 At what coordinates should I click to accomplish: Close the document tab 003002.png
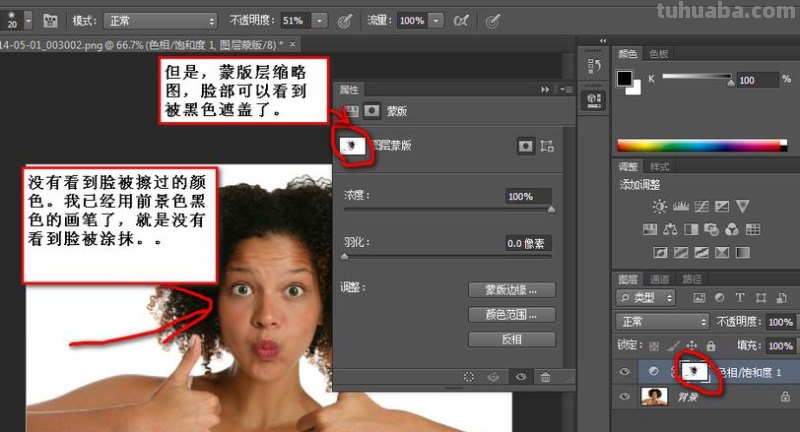293,44
